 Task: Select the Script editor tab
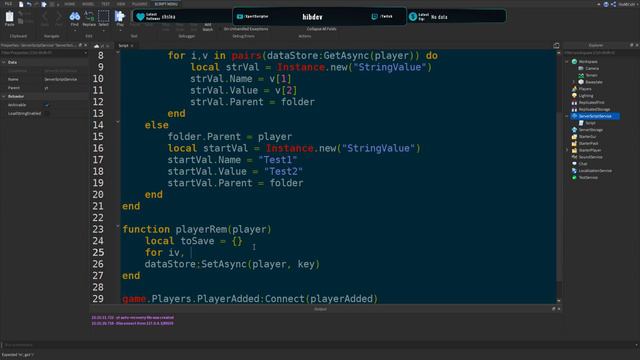(123, 46)
